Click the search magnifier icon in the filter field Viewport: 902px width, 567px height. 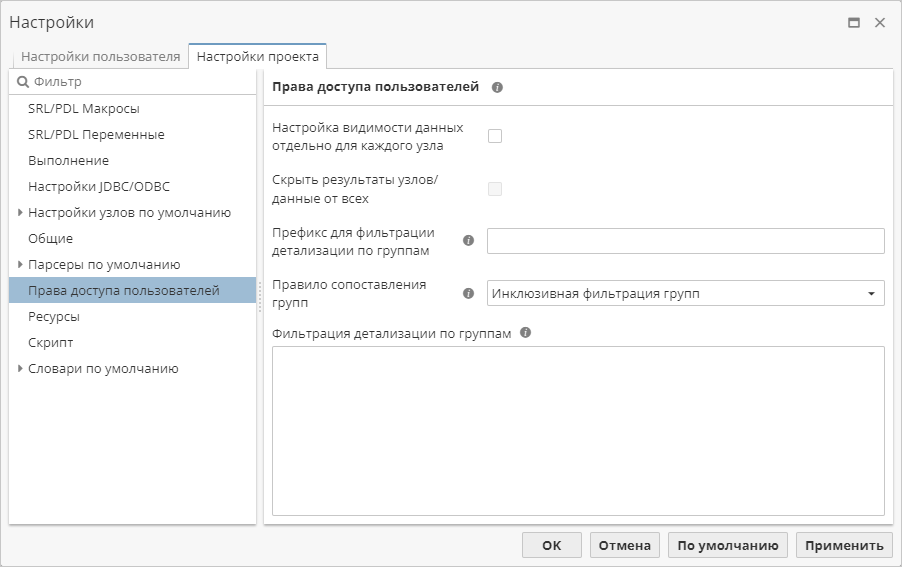click(22, 82)
